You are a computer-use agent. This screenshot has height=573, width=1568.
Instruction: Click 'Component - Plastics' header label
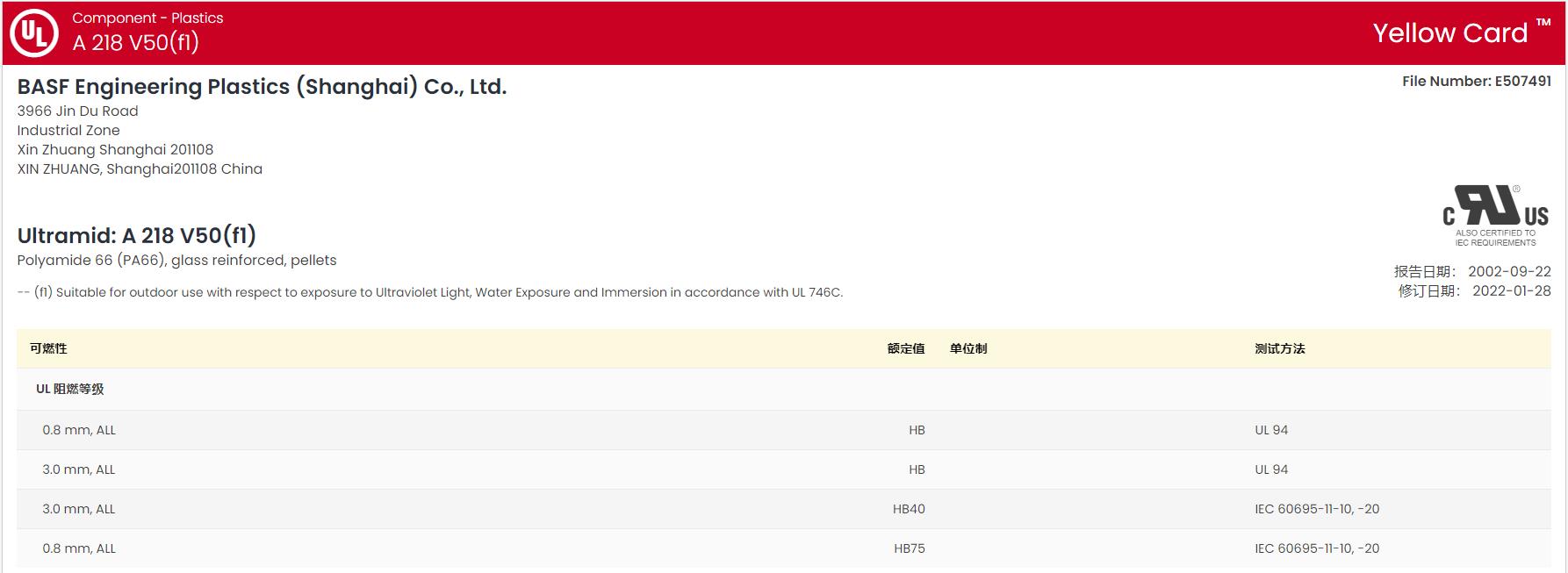click(147, 18)
